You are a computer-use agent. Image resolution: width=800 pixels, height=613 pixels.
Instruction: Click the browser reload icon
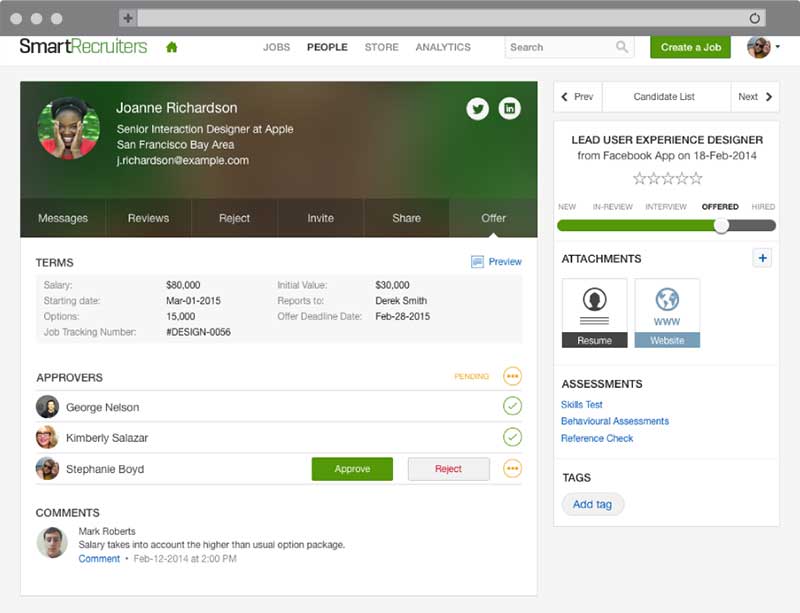point(755,18)
